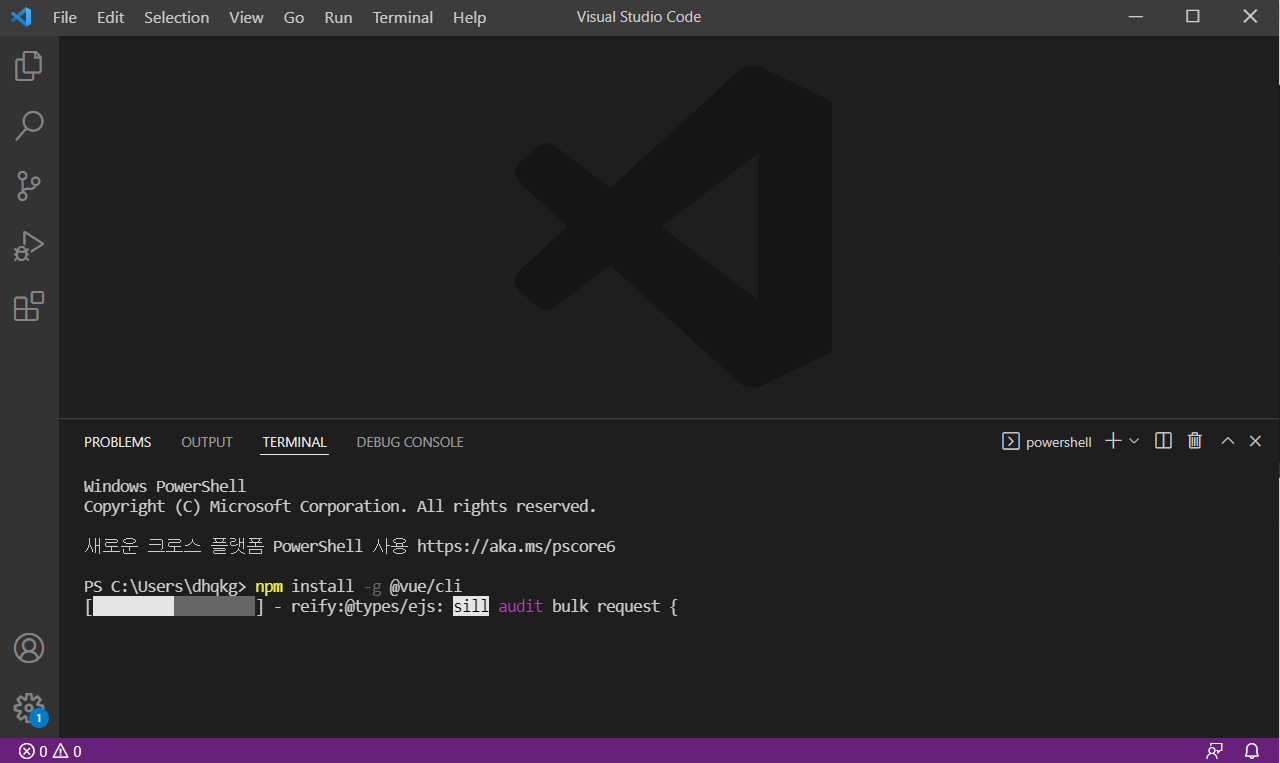Open the Source Control view
Image resolution: width=1280 pixels, height=763 pixels.
tap(29, 186)
